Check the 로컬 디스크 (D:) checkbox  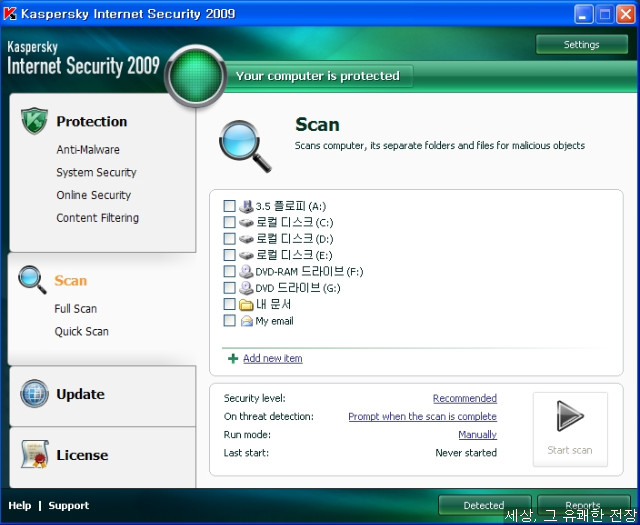coord(229,238)
